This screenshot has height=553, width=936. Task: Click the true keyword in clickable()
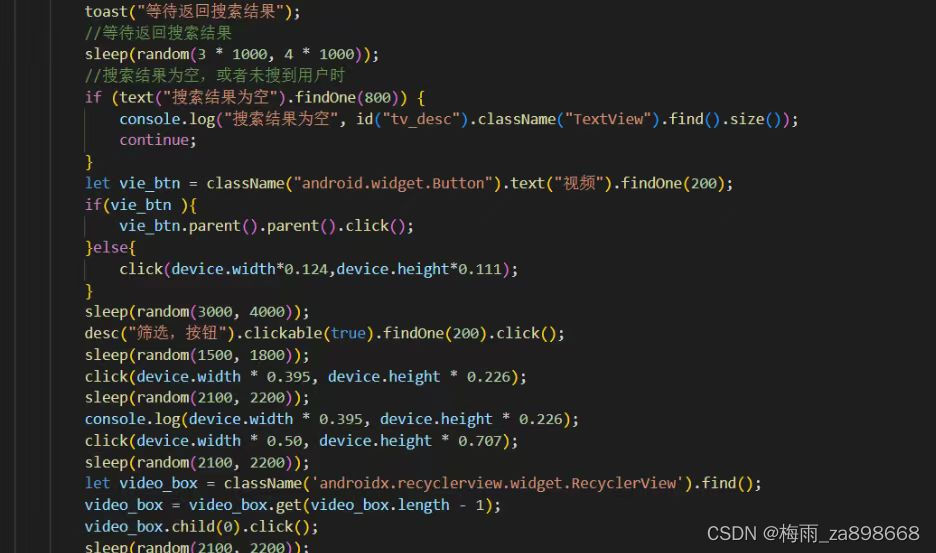point(348,333)
